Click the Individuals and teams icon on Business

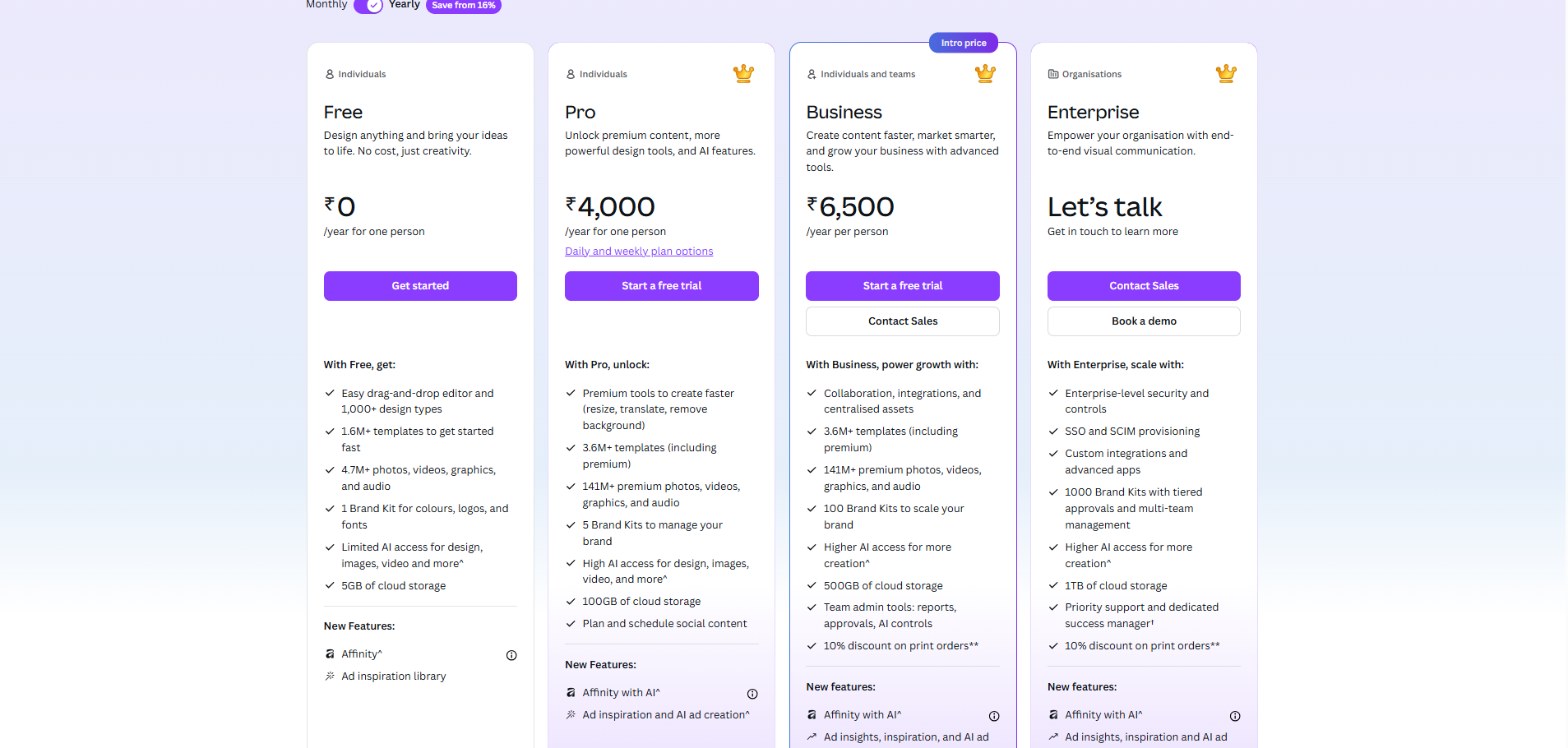point(812,74)
